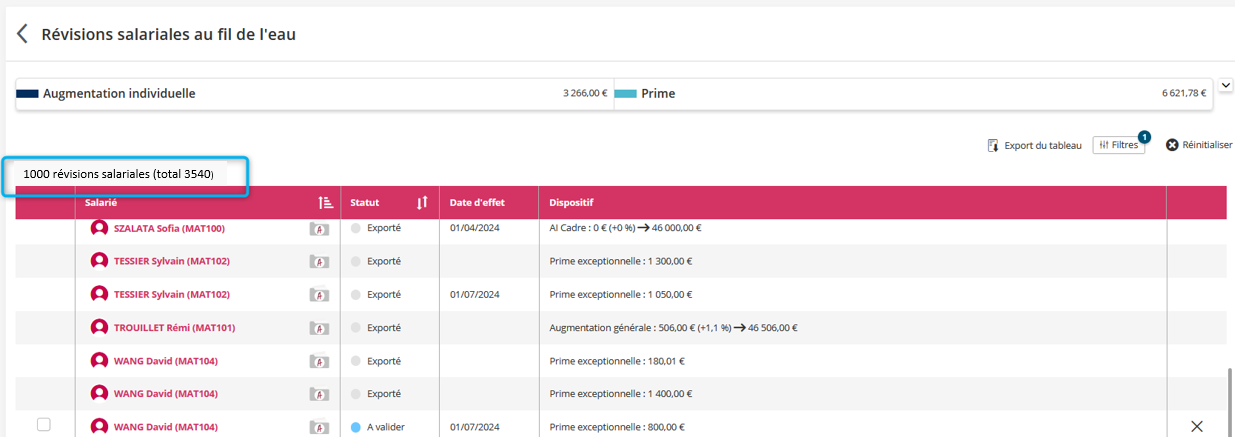Click the Salarié column sort icon
This screenshot has height=437, width=1235.
coord(325,203)
